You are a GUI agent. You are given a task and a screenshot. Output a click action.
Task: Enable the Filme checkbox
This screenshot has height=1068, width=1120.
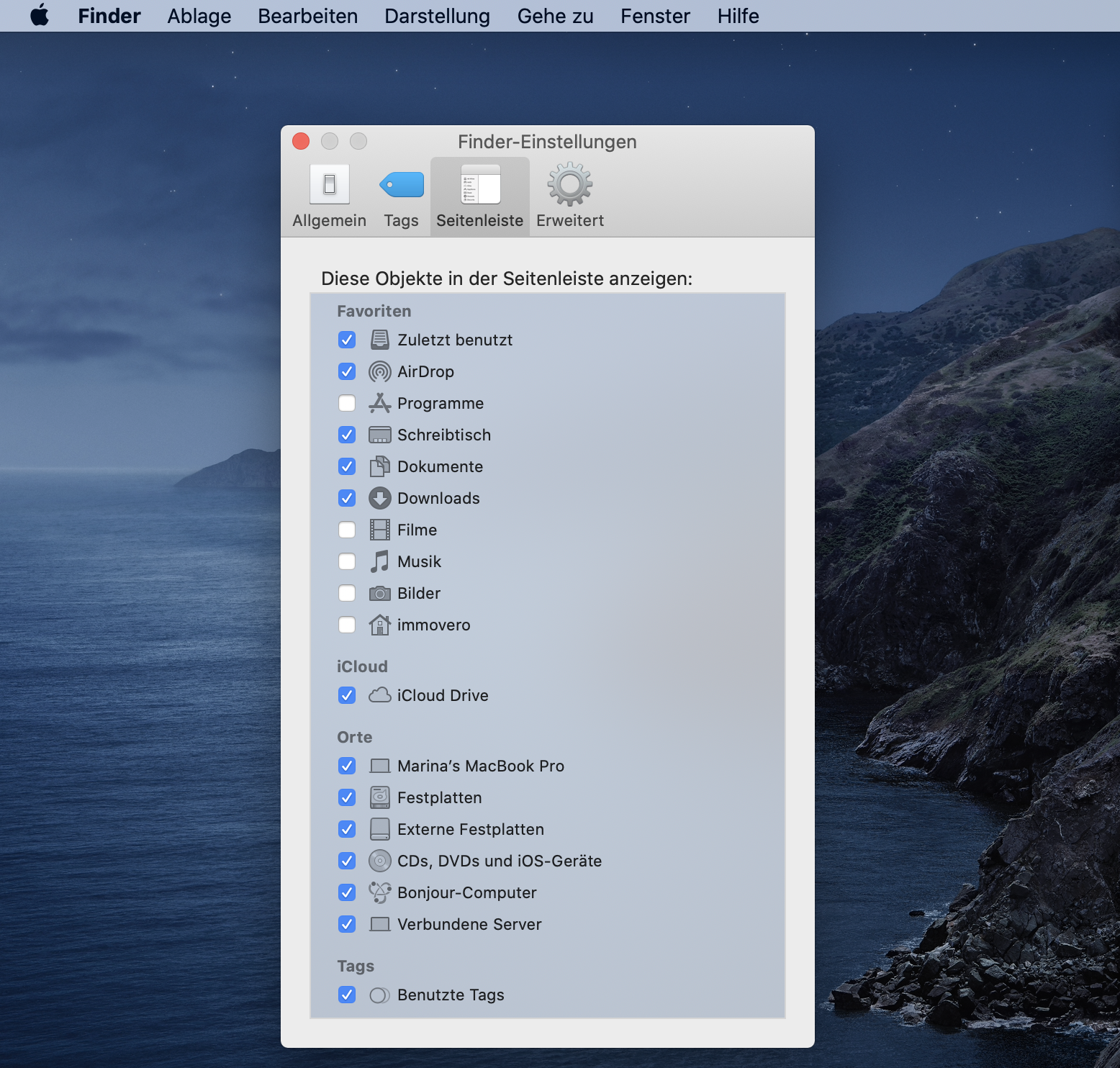coord(347,530)
